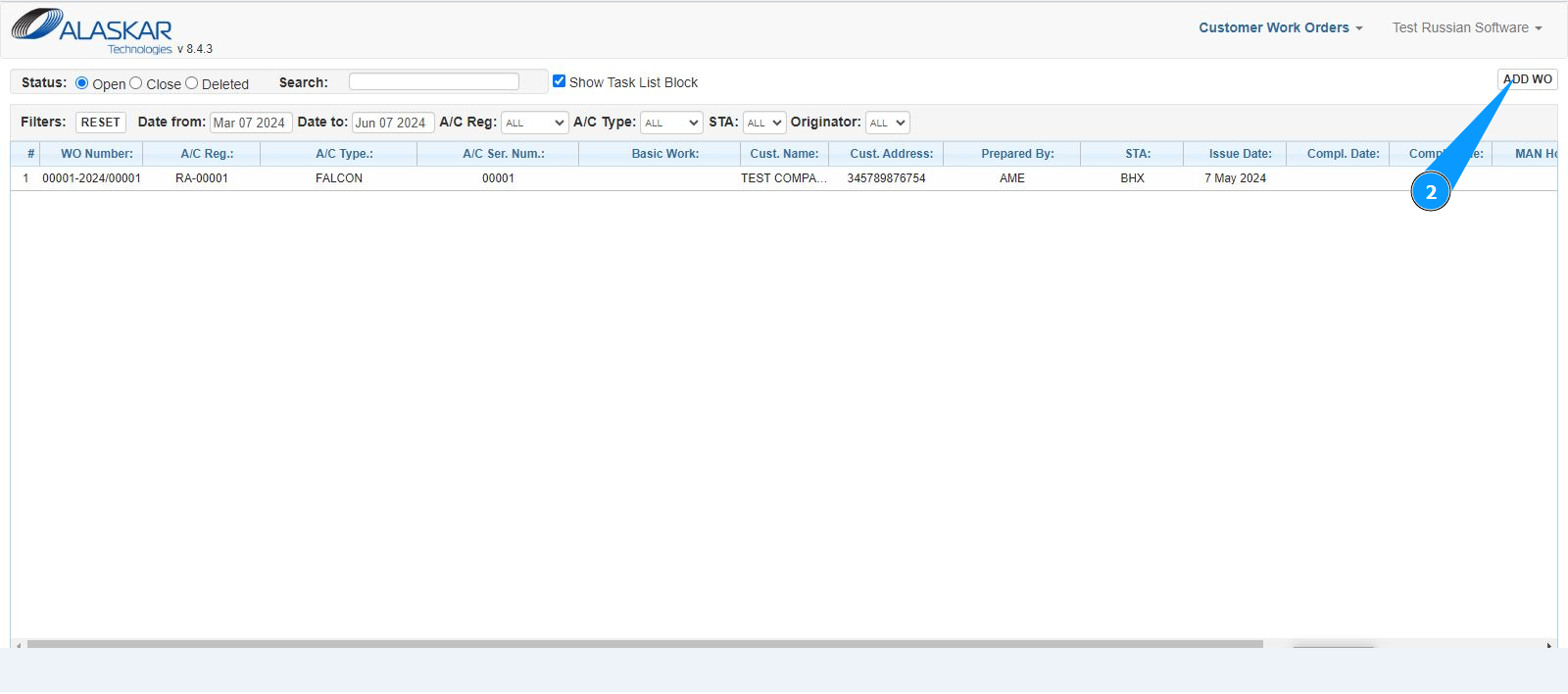Open work order 00001-2024/00001

(91, 178)
